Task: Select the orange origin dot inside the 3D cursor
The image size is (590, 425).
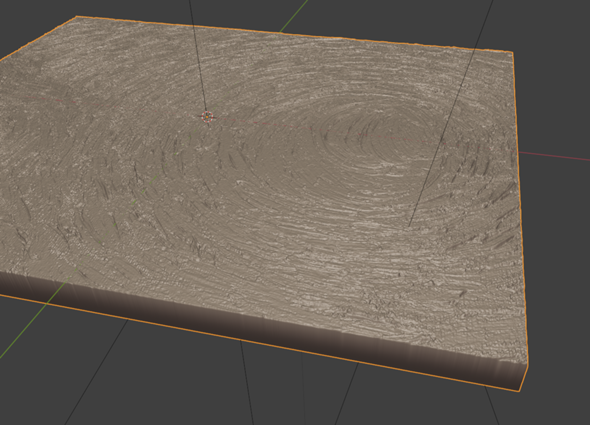Action: pos(207,117)
